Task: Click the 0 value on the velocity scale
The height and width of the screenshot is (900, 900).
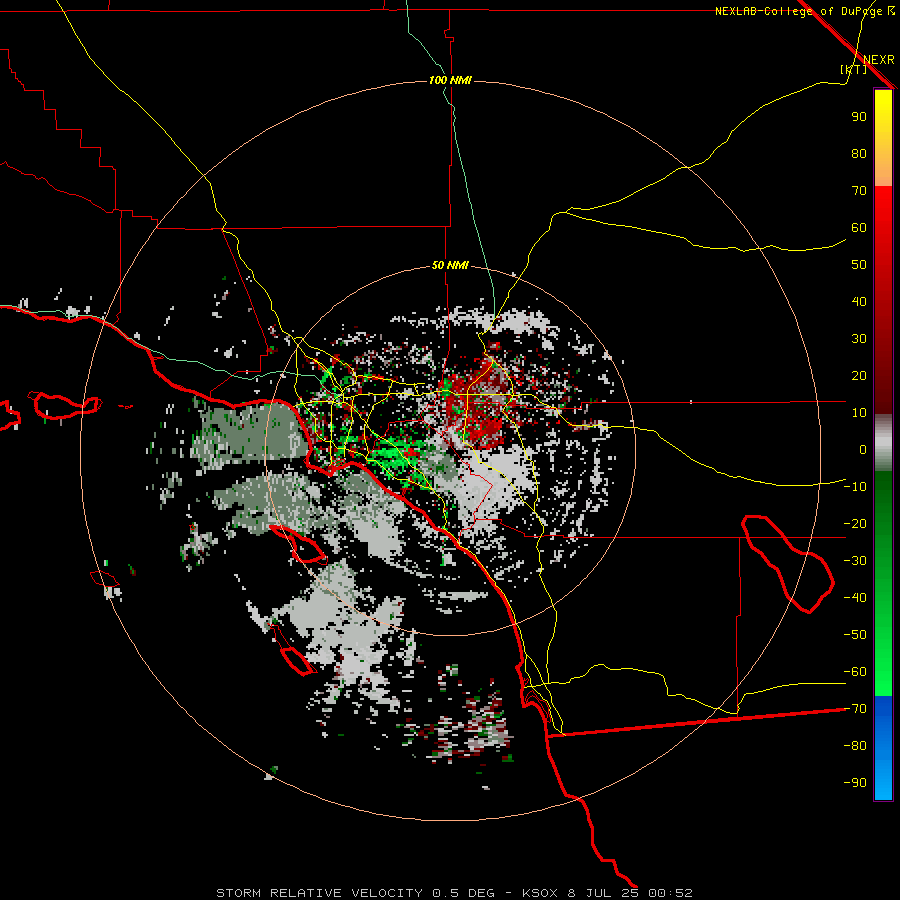Action: (863, 449)
